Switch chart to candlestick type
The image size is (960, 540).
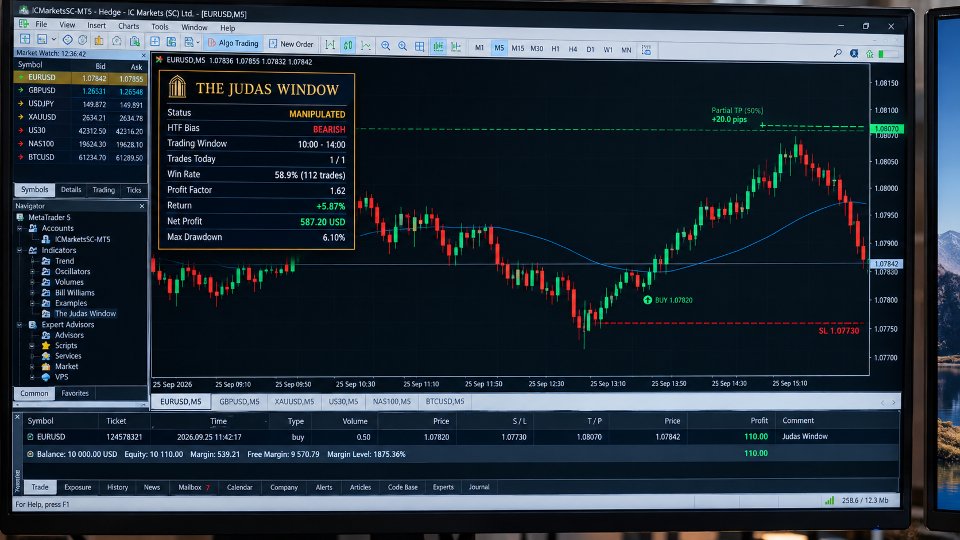click(x=348, y=45)
